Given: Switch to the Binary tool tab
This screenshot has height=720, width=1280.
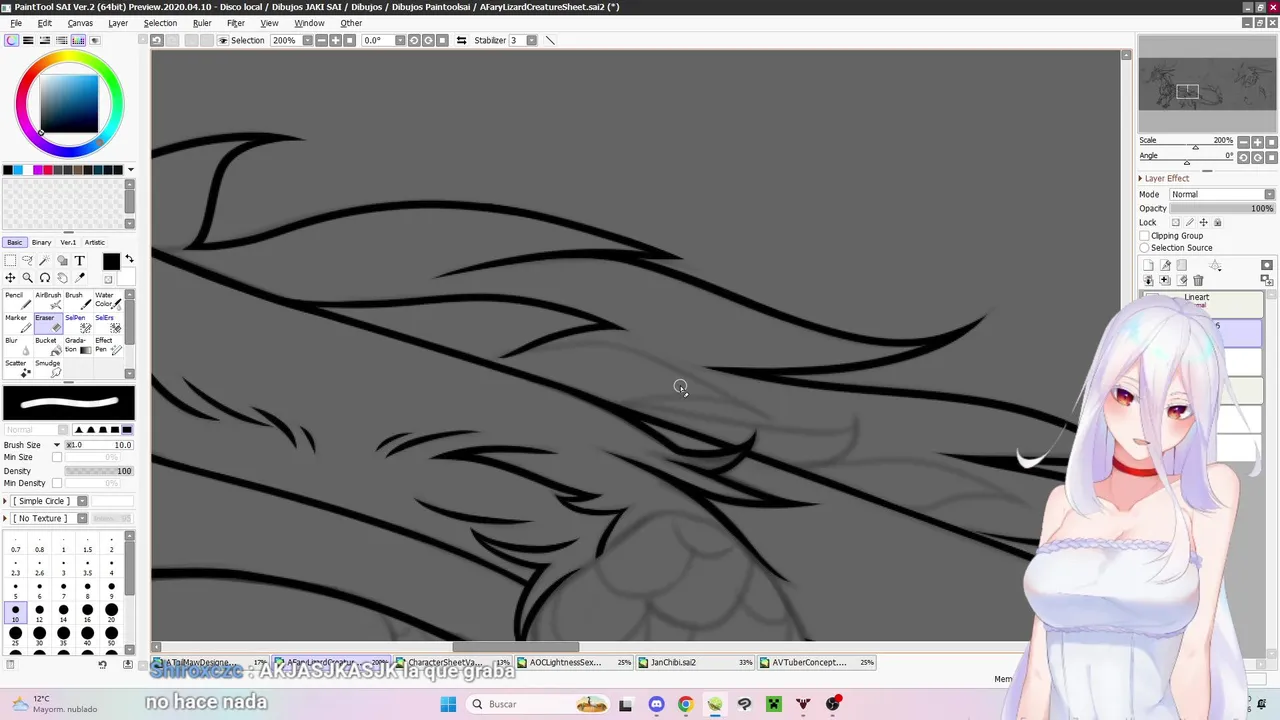Looking at the screenshot, I should pos(41,242).
